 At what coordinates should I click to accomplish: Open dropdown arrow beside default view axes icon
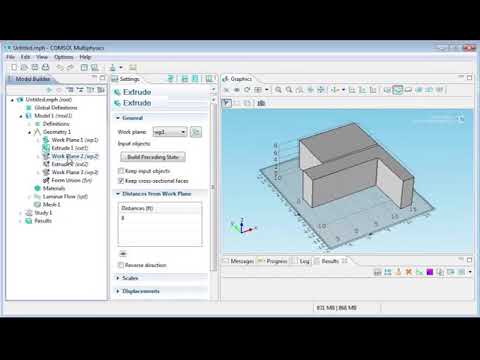[x=343, y=90]
